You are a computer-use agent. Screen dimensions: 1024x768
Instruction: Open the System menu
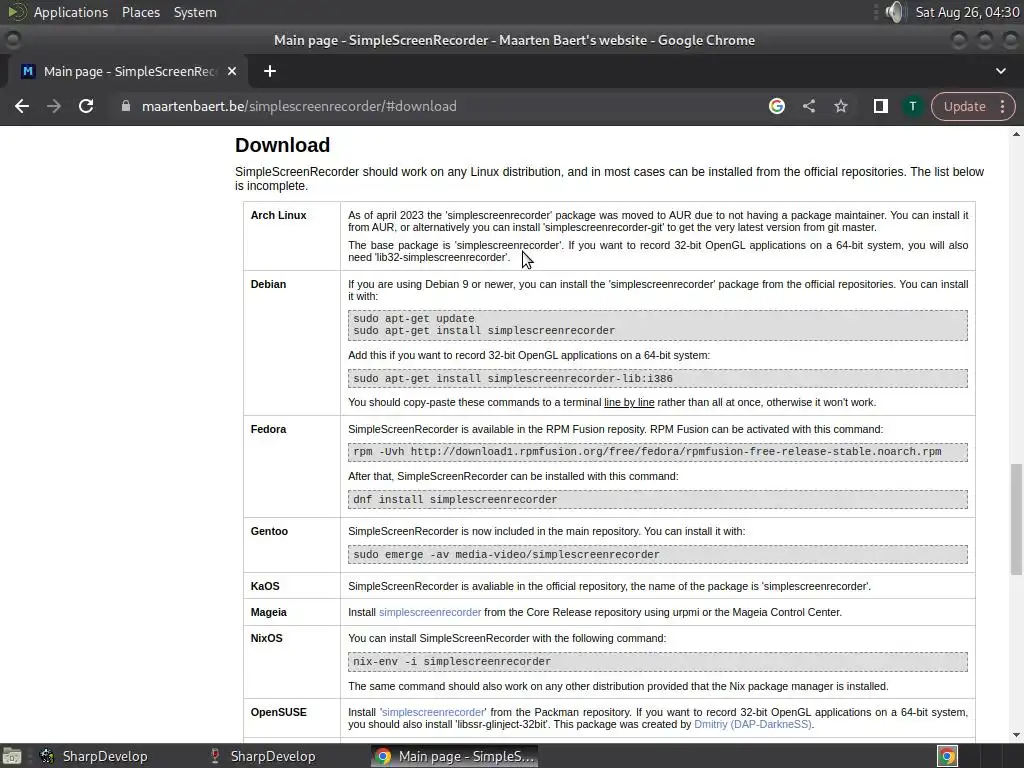[x=195, y=12]
